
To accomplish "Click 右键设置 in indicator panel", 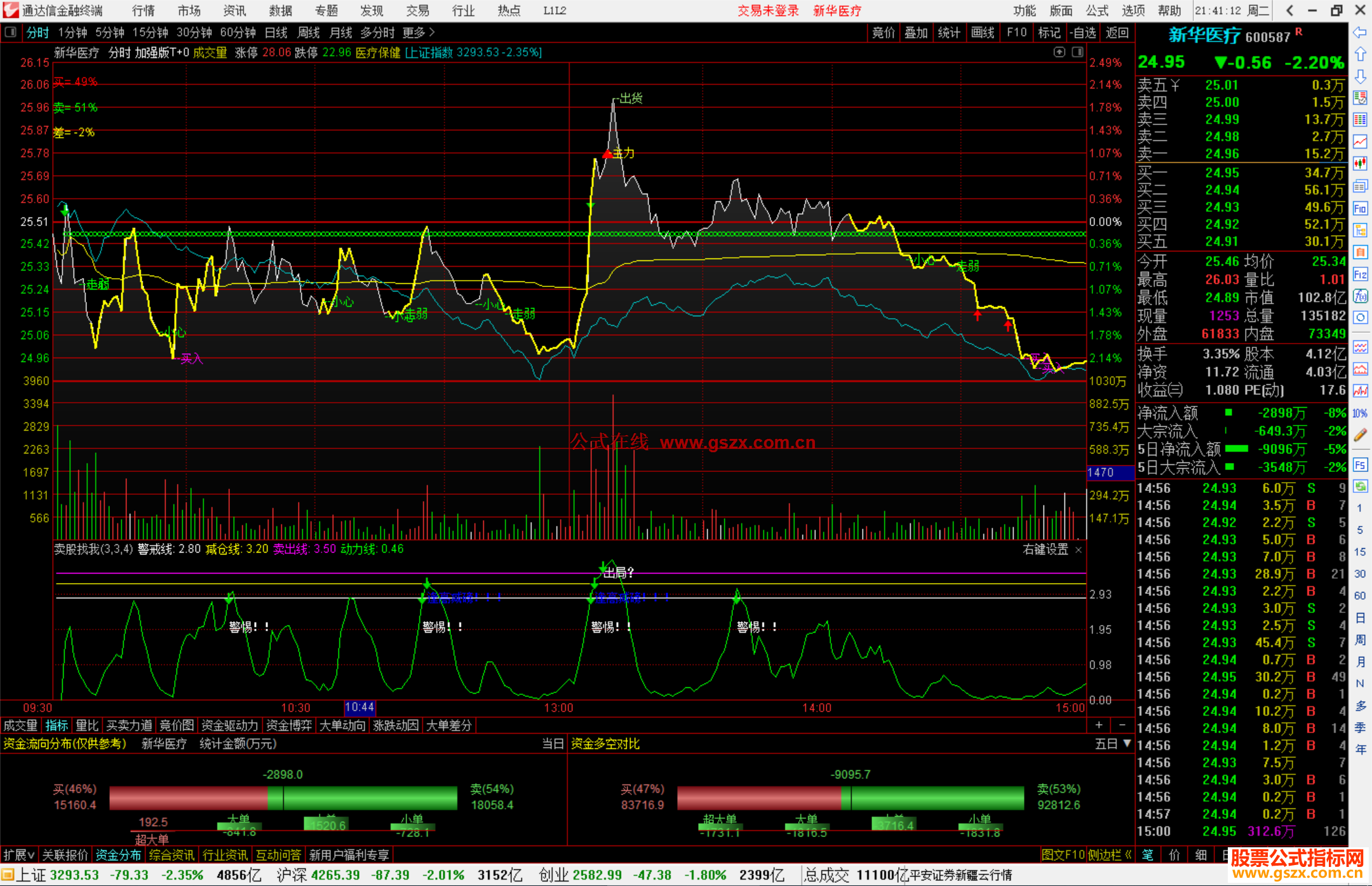I will [x=1046, y=549].
